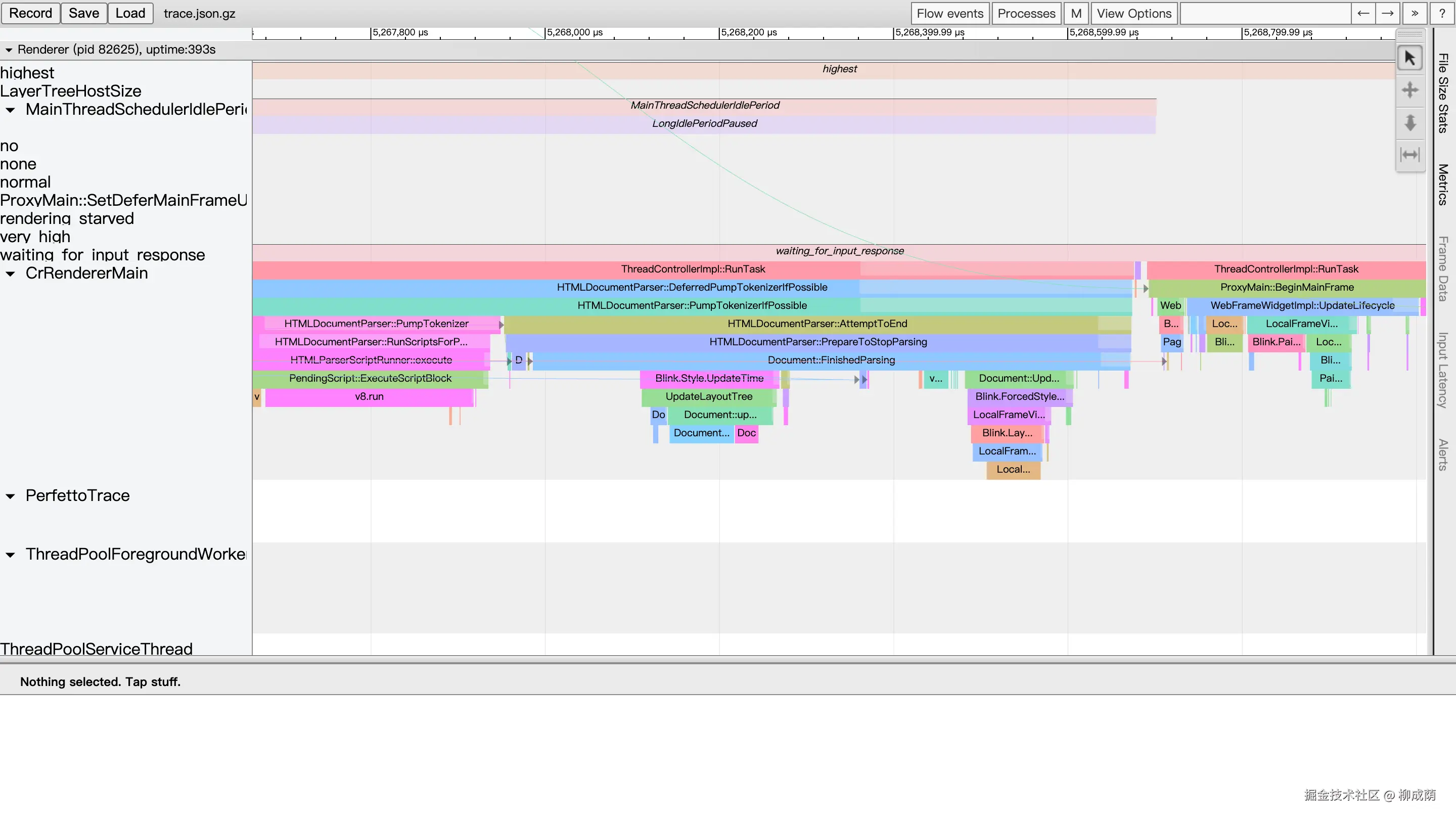Select the zoom arrow tool
Viewport: 1456px width, 822px height.
point(1409,123)
